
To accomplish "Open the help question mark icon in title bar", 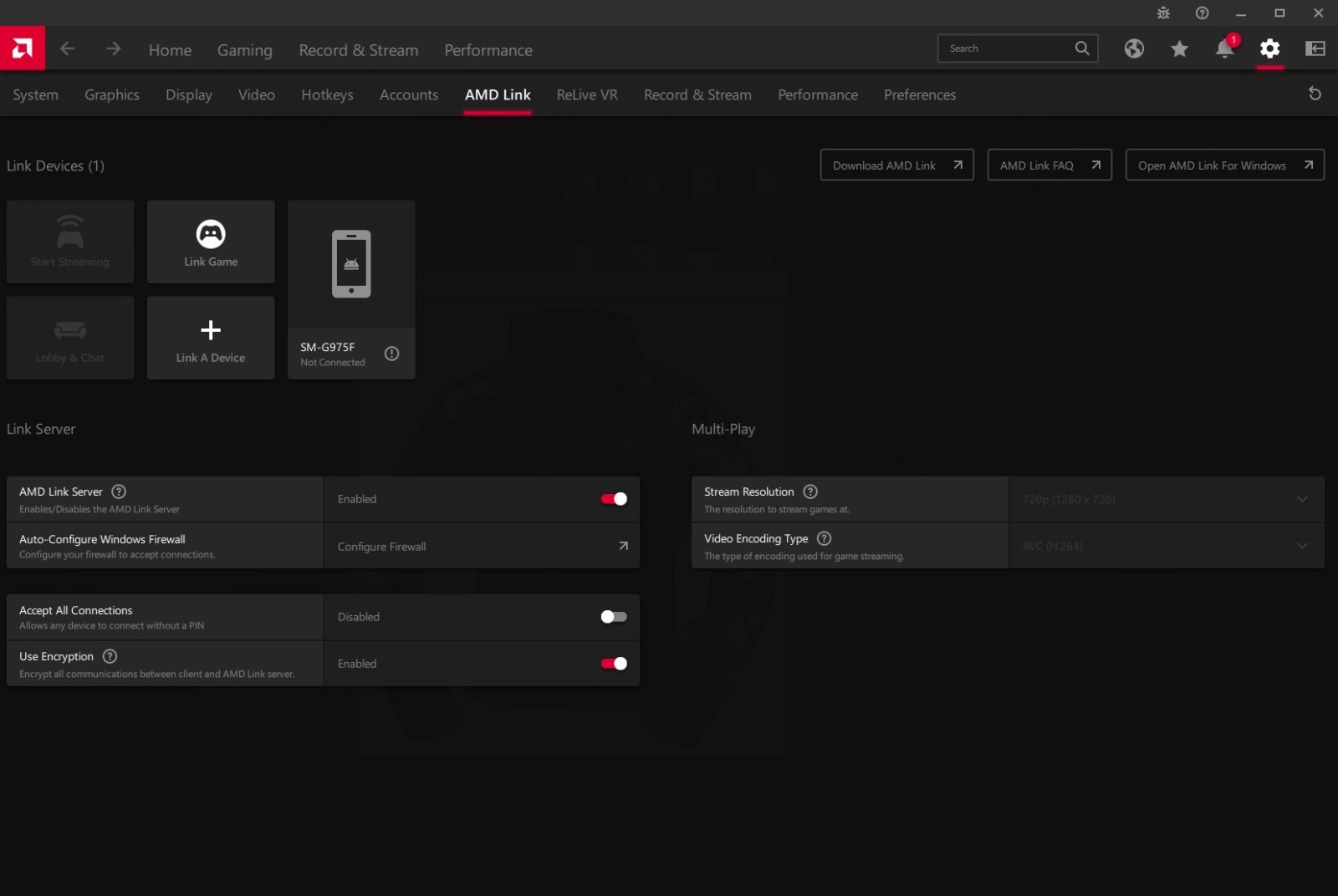I will click(1202, 13).
